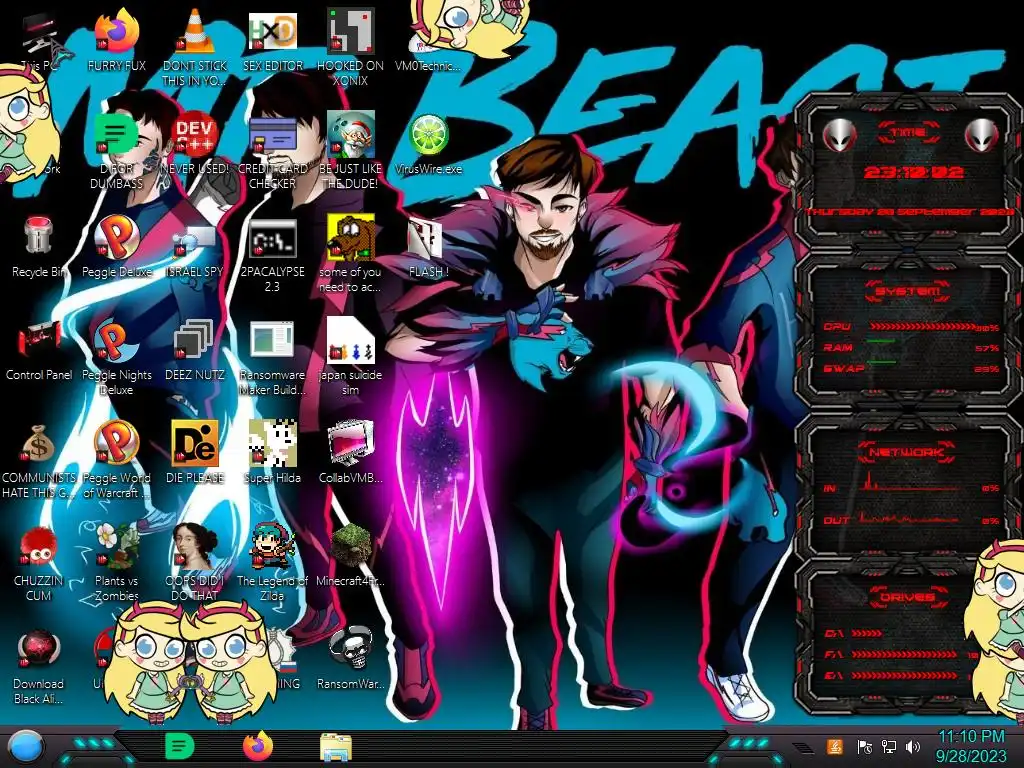This screenshot has width=1024, height=768.
Task: Click the F:\ drive usage bar
Action: pos(905,654)
